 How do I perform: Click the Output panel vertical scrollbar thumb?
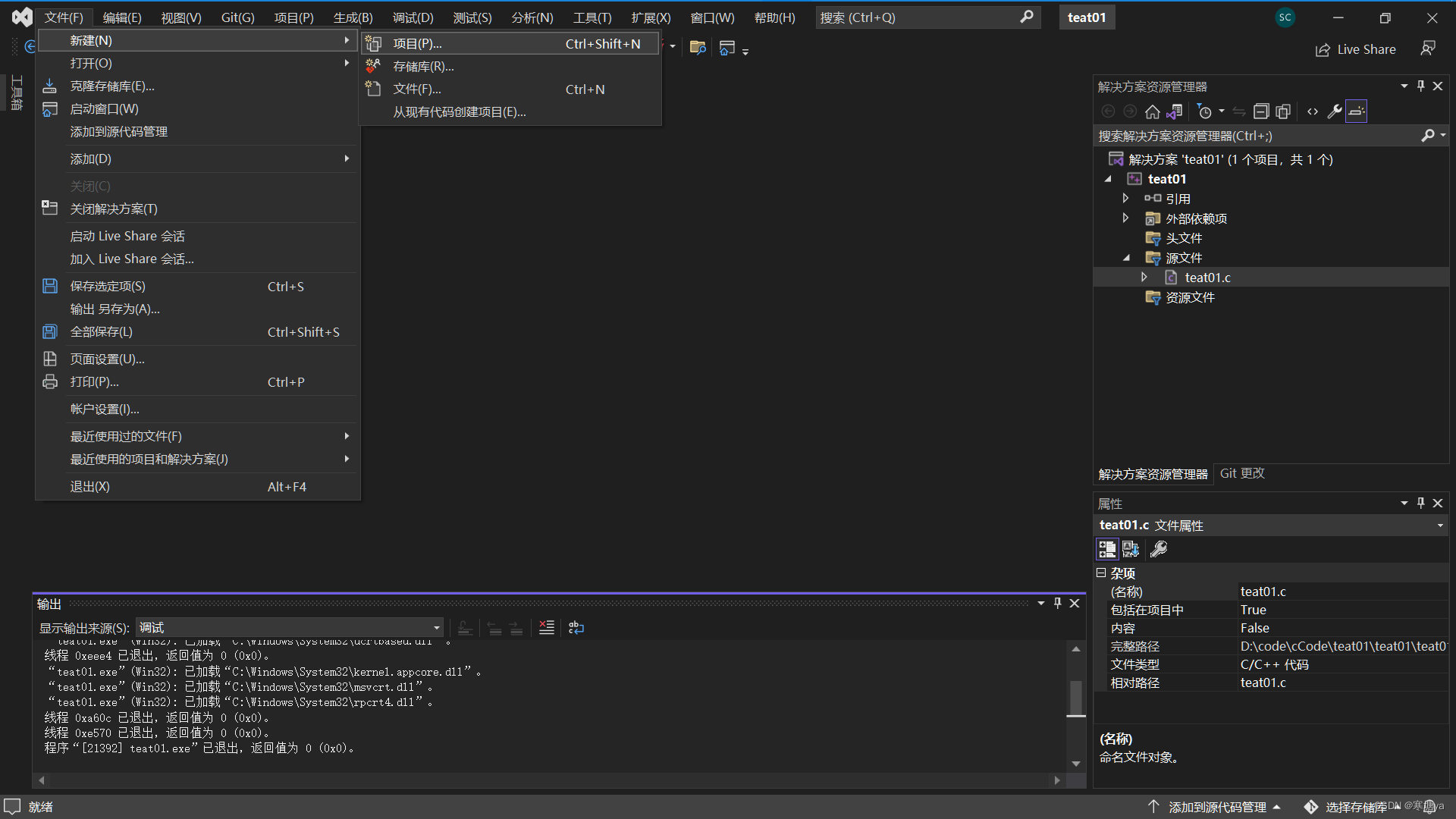(1075, 698)
